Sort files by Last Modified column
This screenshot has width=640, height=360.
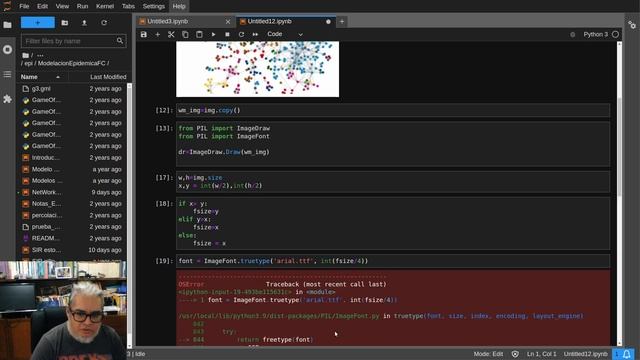108,77
